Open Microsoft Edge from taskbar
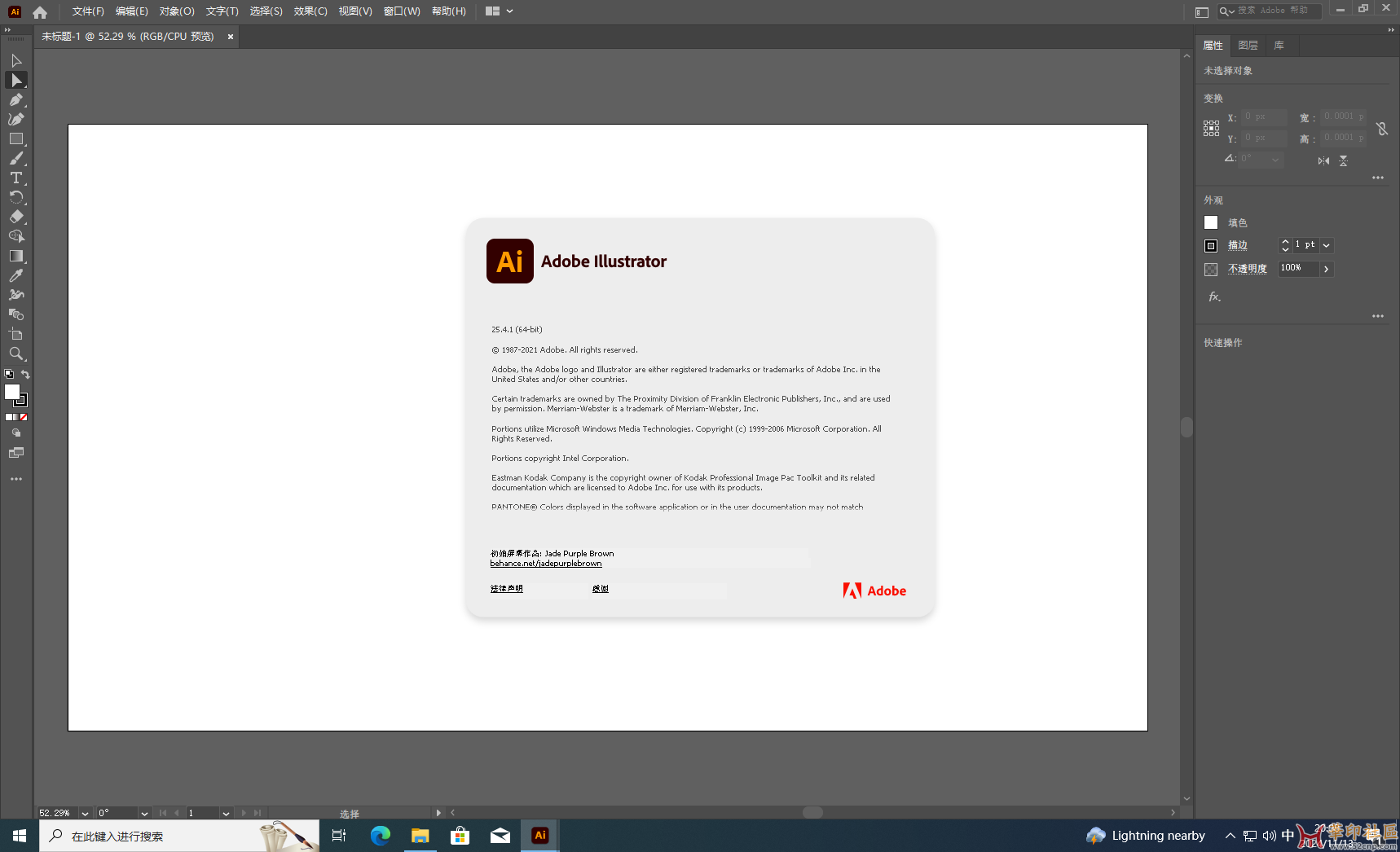Viewport: 1400px width, 852px height. point(381,836)
